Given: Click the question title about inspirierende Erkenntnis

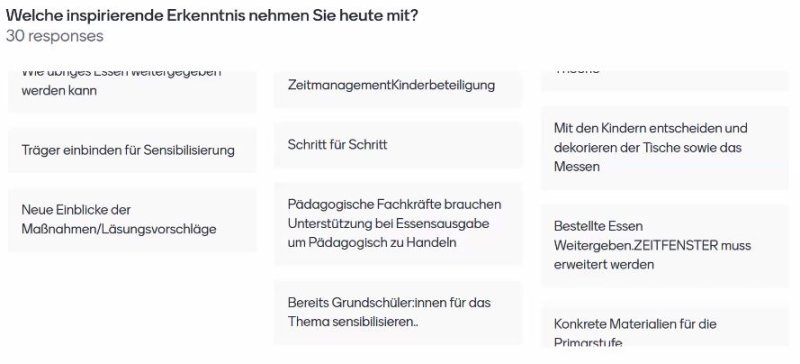Looking at the screenshot, I should 212,15.
